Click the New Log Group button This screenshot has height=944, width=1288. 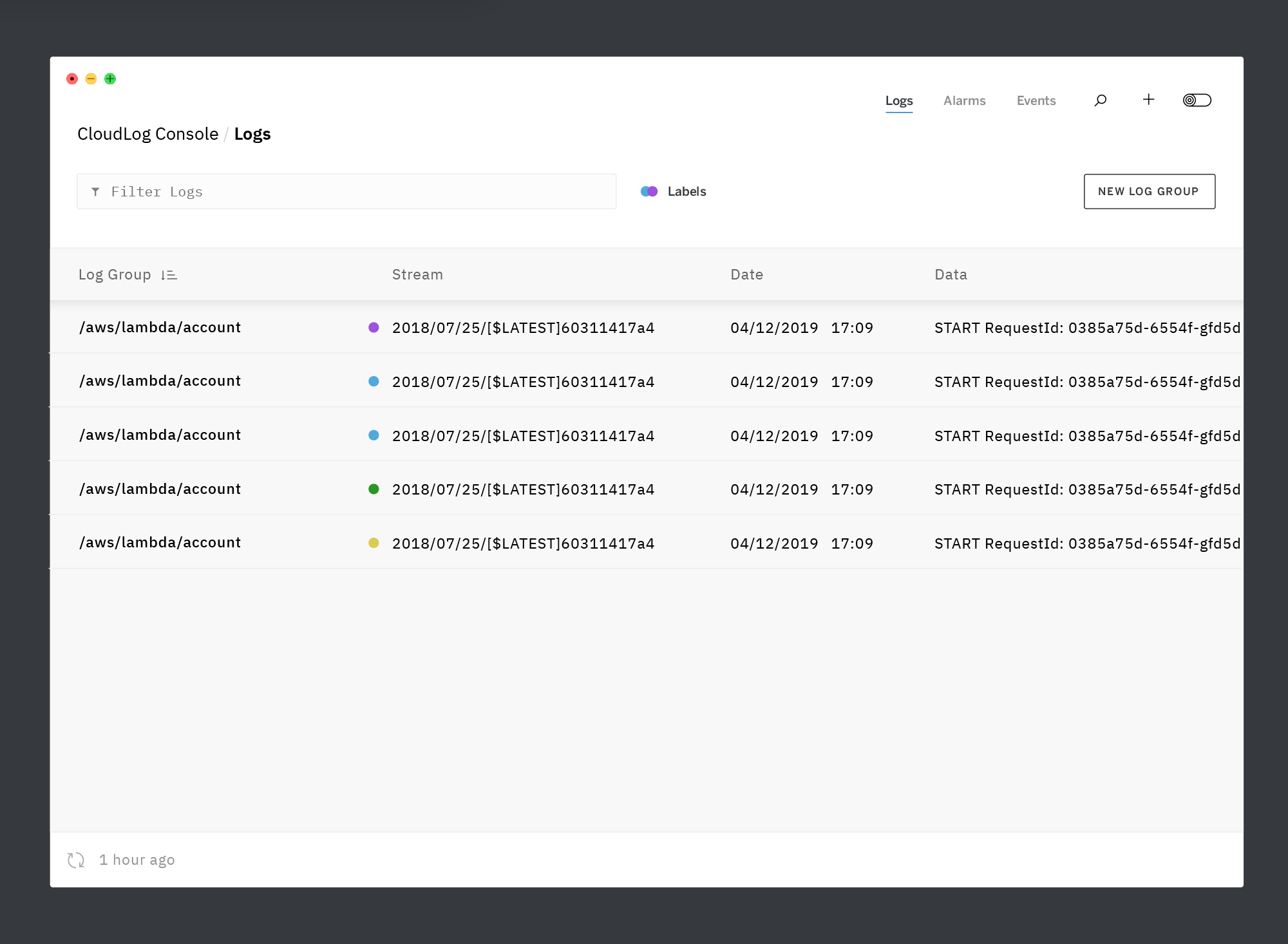pyautogui.click(x=1149, y=191)
